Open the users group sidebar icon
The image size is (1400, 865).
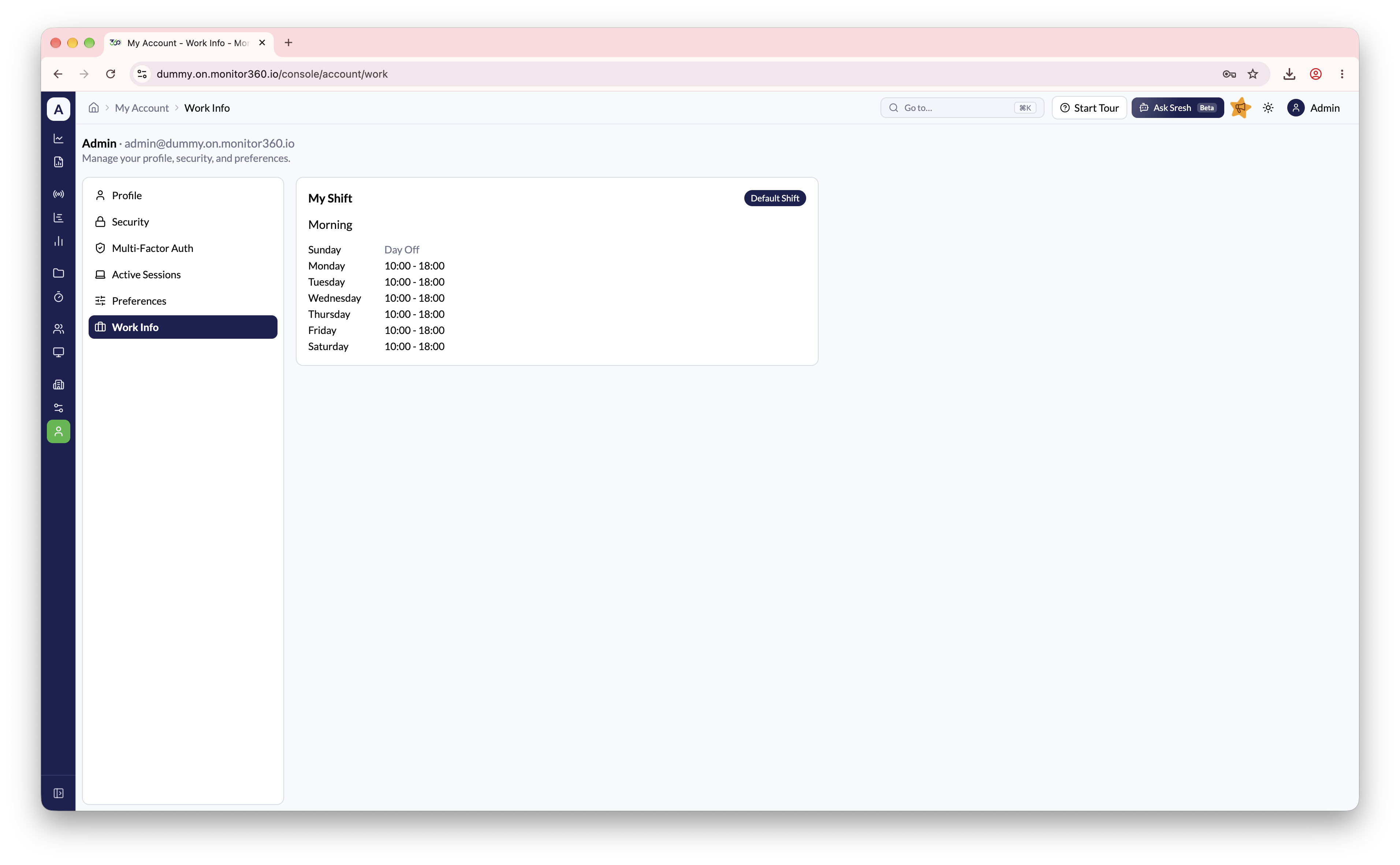coord(58,328)
